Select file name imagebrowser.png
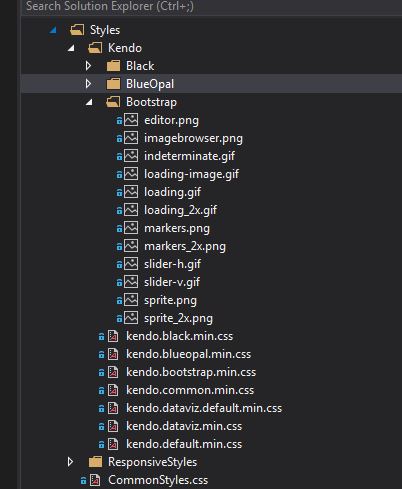 coord(193,138)
